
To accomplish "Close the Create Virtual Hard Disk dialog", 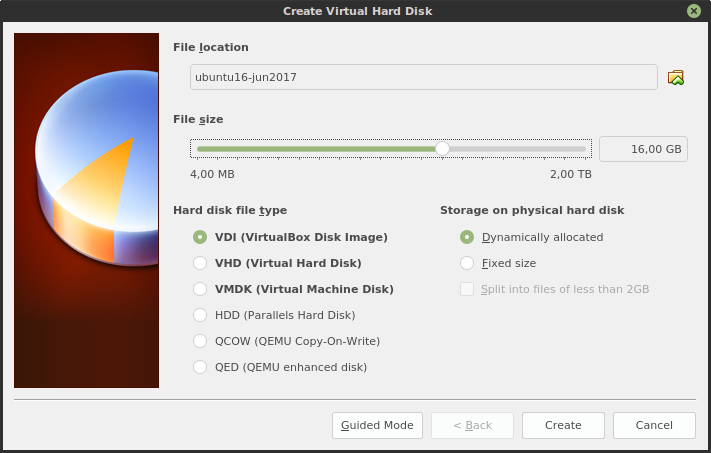I will 694,10.
